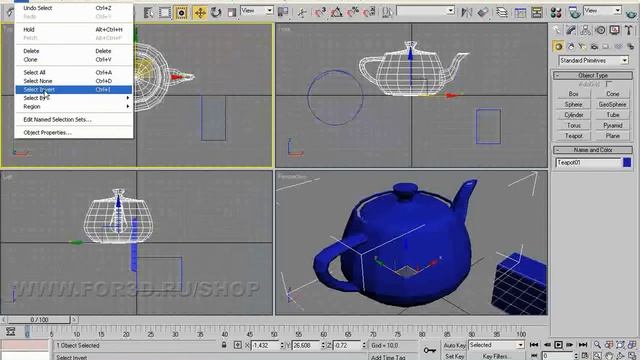Choose Select Invert from Edit menu
Image resolution: width=640 pixels, height=360 pixels.
point(73,89)
